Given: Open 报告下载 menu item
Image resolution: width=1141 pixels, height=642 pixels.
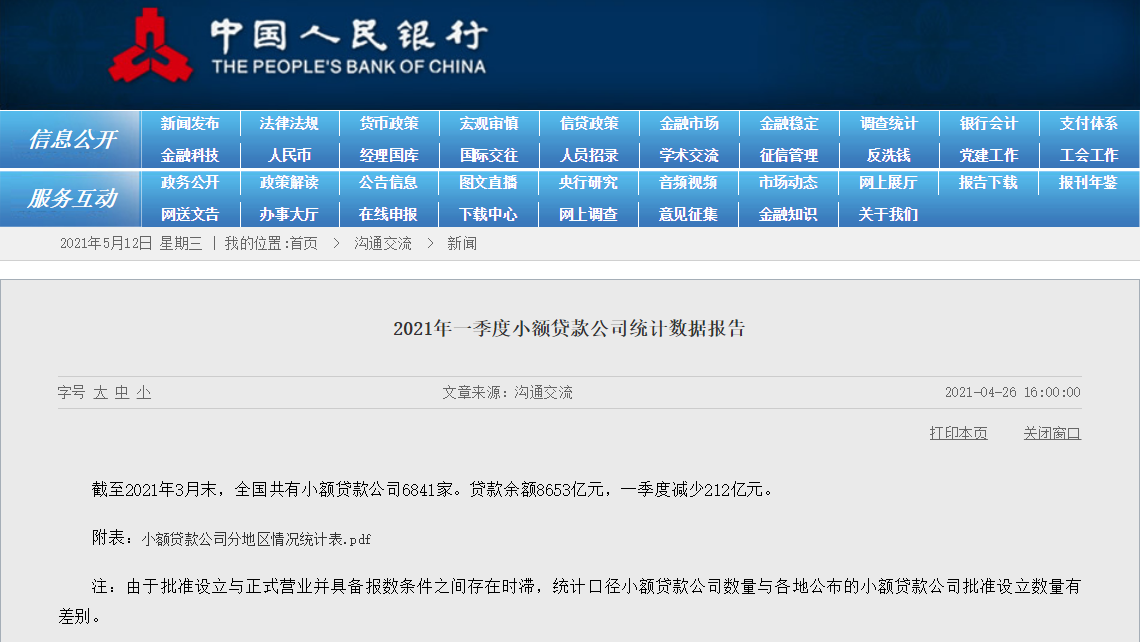Looking at the screenshot, I should coord(988,183).
